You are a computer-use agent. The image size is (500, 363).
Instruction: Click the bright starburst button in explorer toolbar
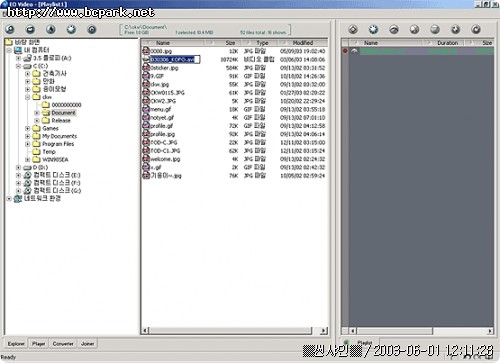(x=71, y=30)
